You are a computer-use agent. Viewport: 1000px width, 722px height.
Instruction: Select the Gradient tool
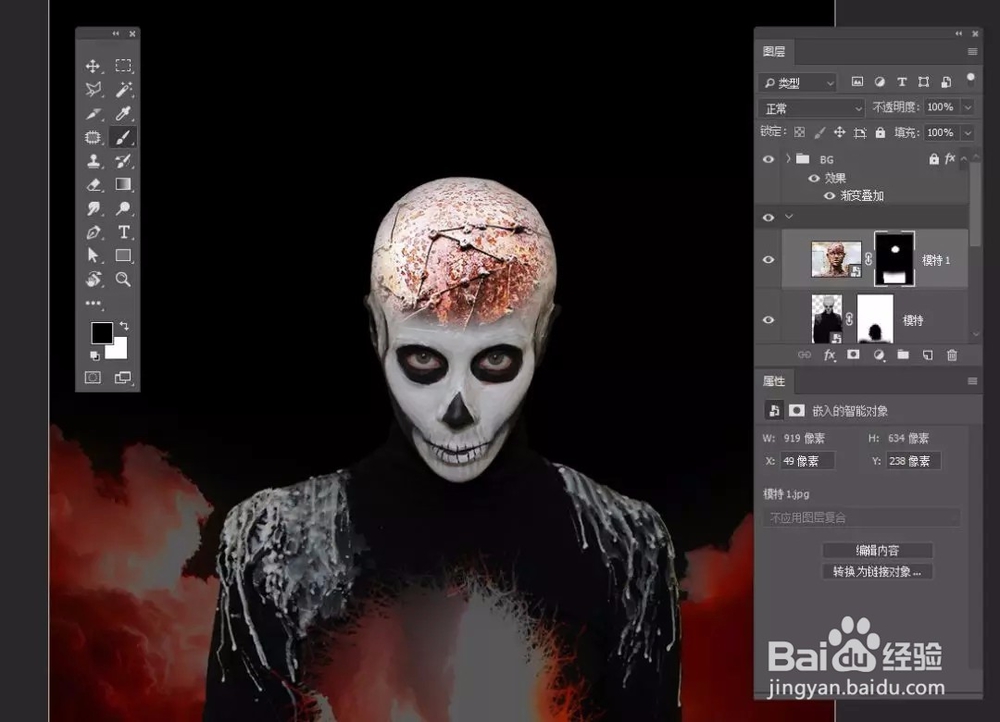pyautogui.click(x=123, y=184)
